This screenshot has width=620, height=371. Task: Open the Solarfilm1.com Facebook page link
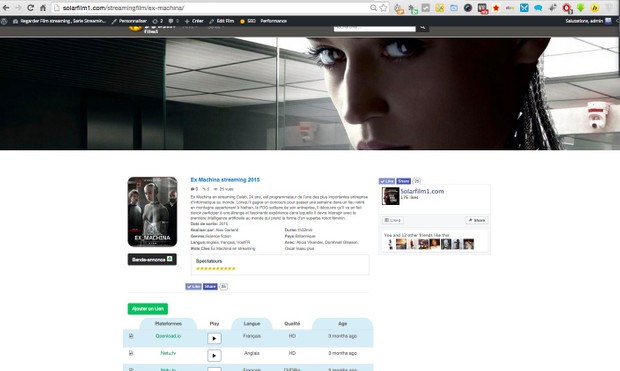click(x=422, y=191)
